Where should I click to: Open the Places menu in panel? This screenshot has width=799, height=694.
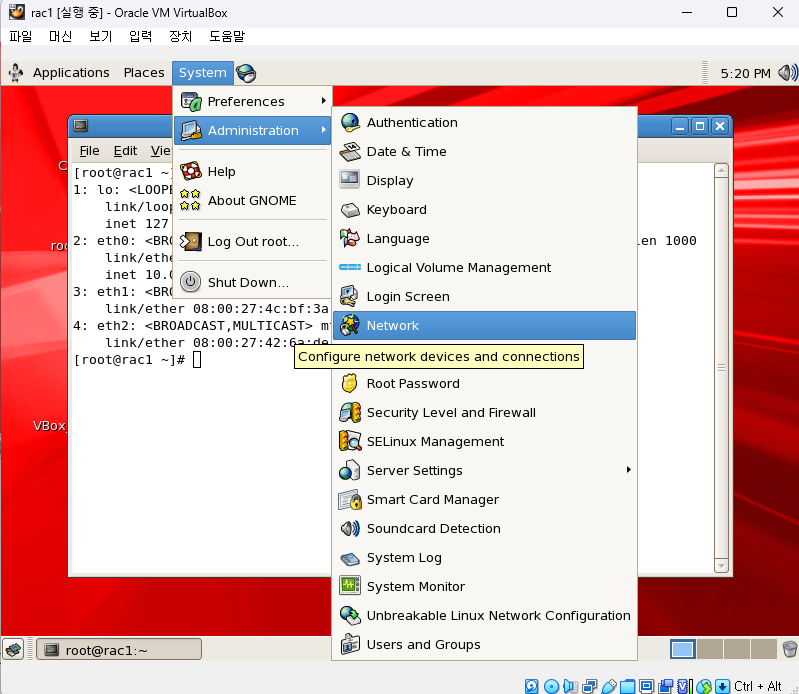coord(144,73)
